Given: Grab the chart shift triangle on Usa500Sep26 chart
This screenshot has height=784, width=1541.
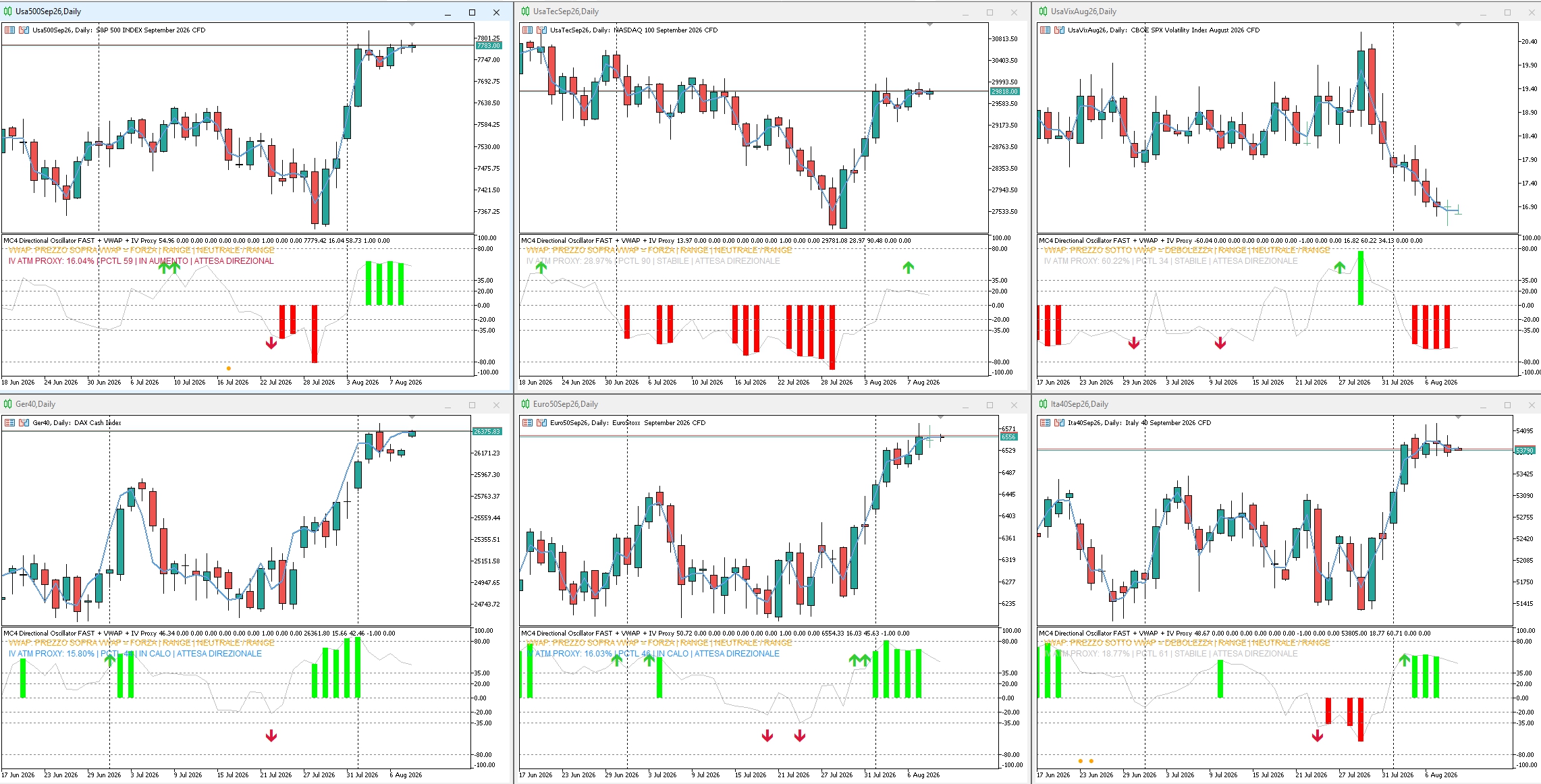Looking at the screenshot, I should (412, 25).
